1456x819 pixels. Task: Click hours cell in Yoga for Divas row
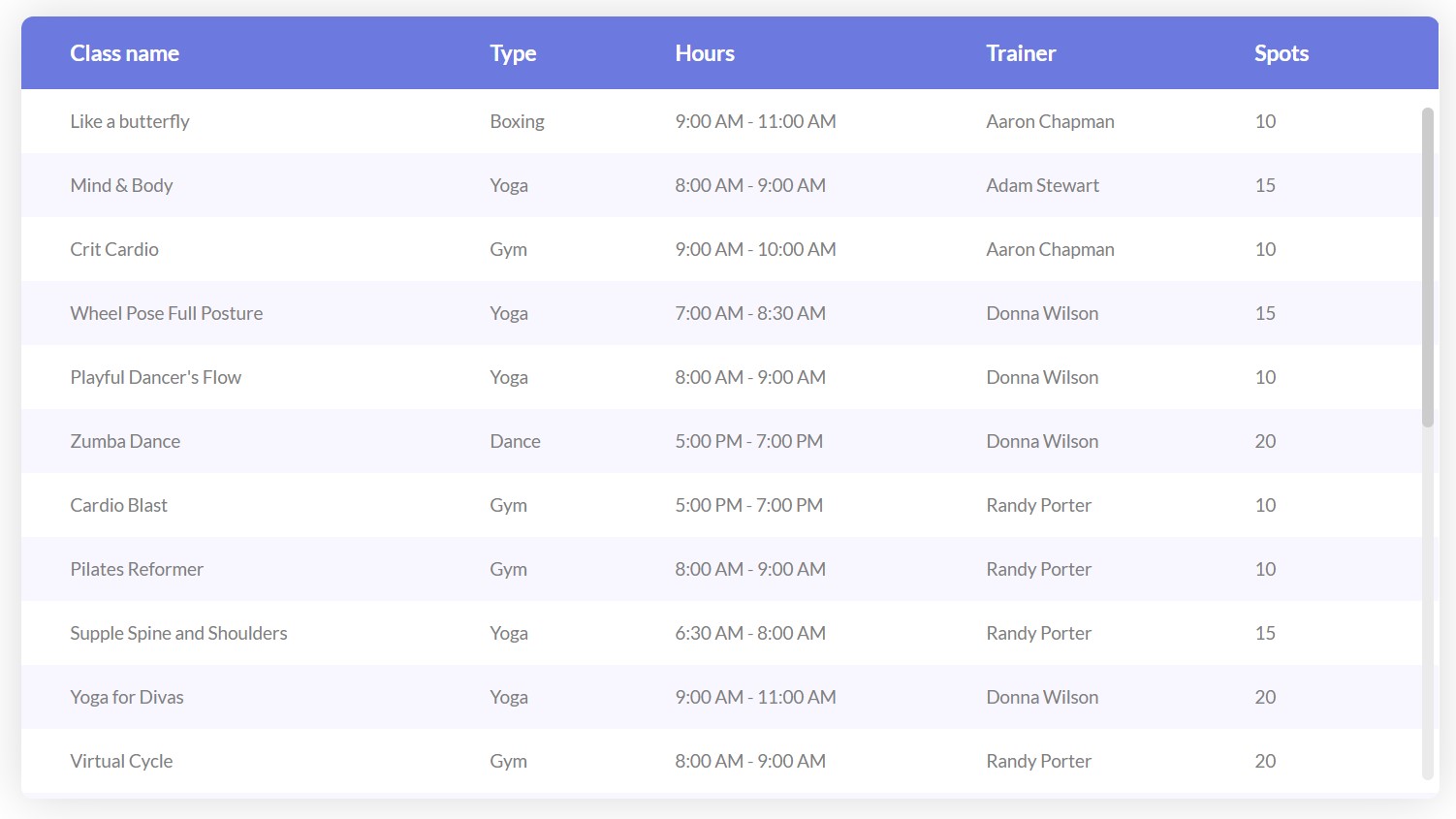coord(755,697)
